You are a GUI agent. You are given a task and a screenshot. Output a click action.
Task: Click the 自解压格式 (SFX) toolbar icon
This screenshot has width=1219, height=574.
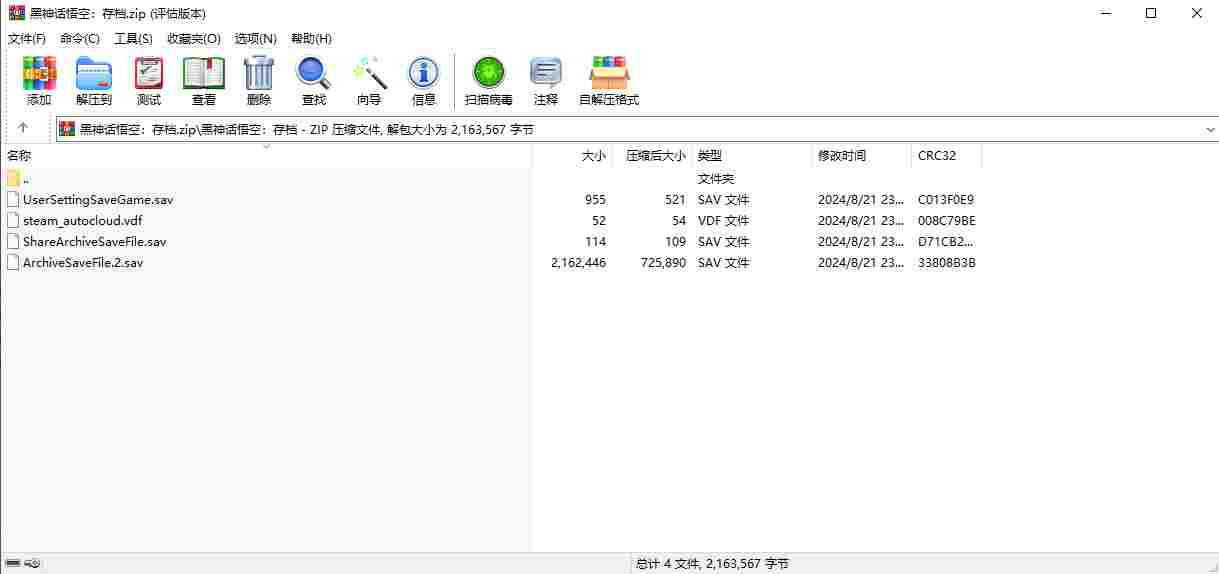pyautogui.click(x=609, y=73)
